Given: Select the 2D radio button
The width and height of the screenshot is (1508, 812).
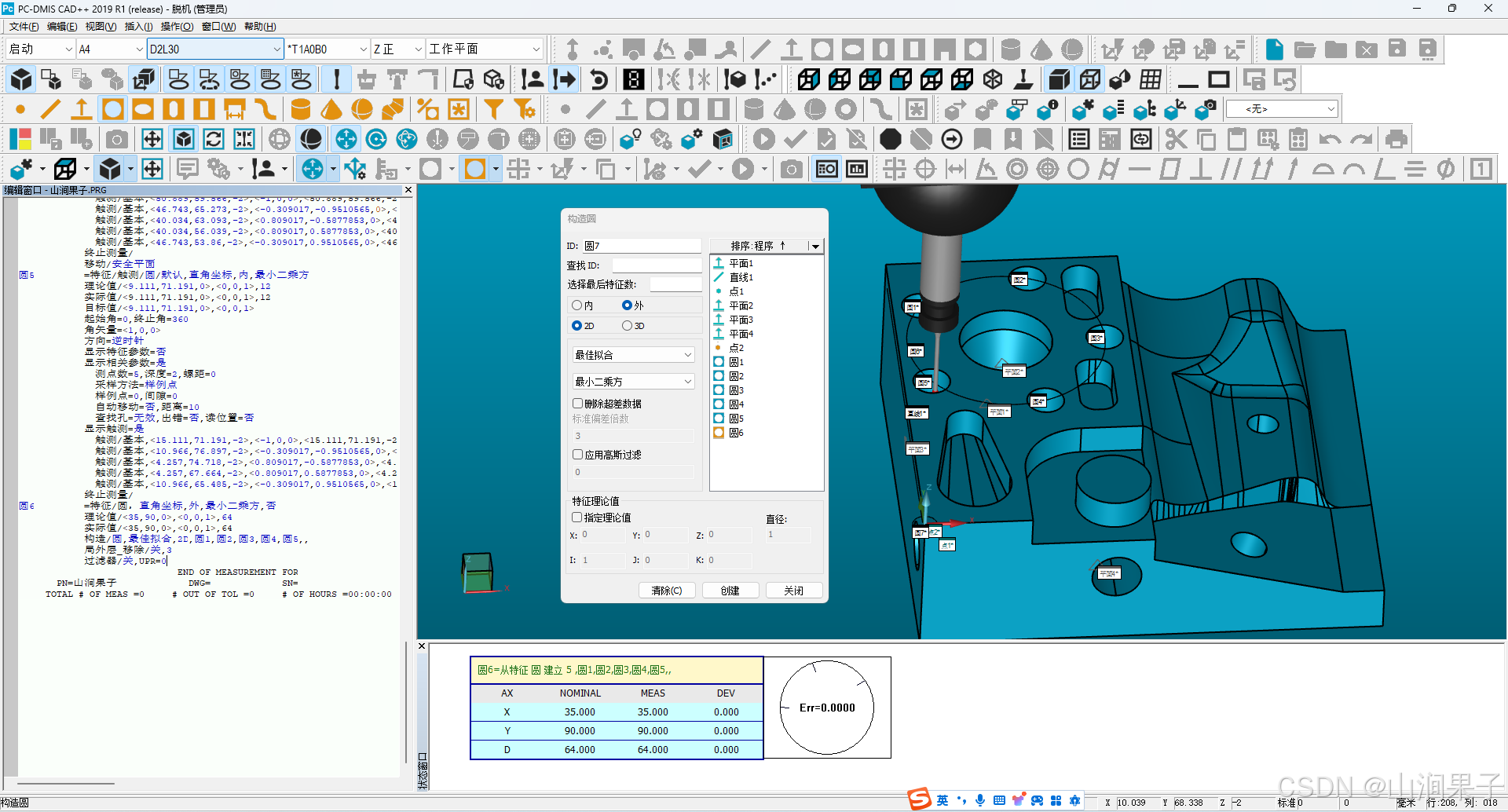Looking at the screenshot, I should 577,326.
